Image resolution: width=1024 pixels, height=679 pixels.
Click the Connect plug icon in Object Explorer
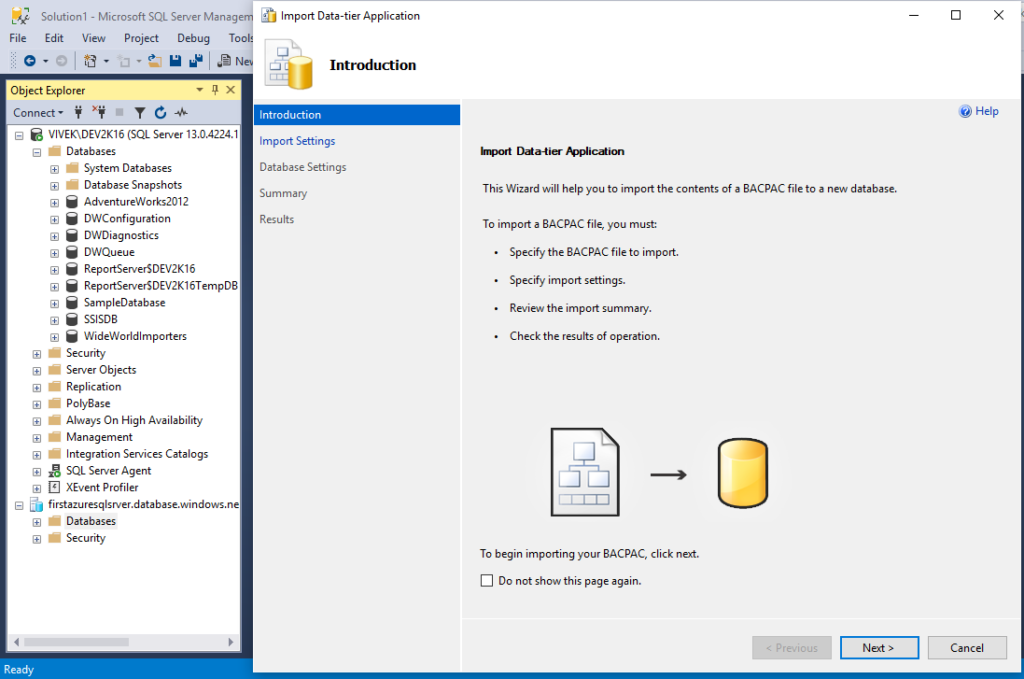78,112
